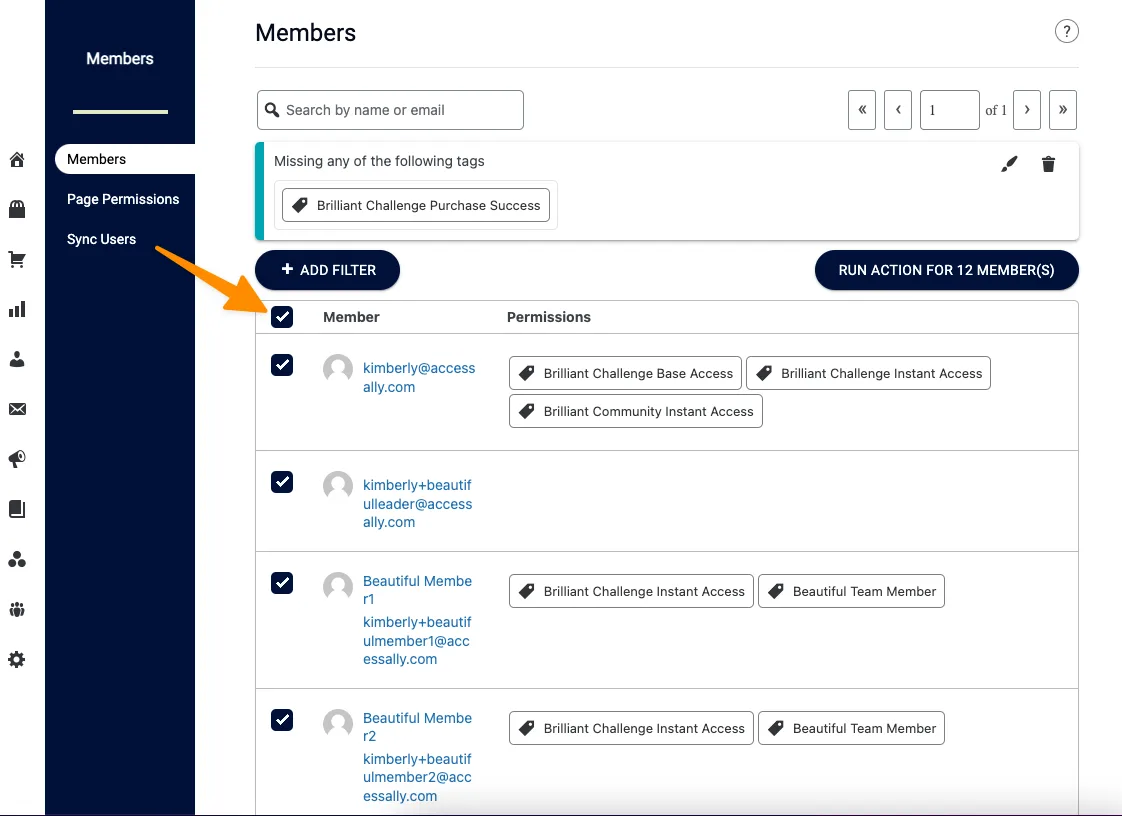This screenshot has width=1122, height=816.
Task: Open the shopping cart sidebar icon
Action: (17, 259)
